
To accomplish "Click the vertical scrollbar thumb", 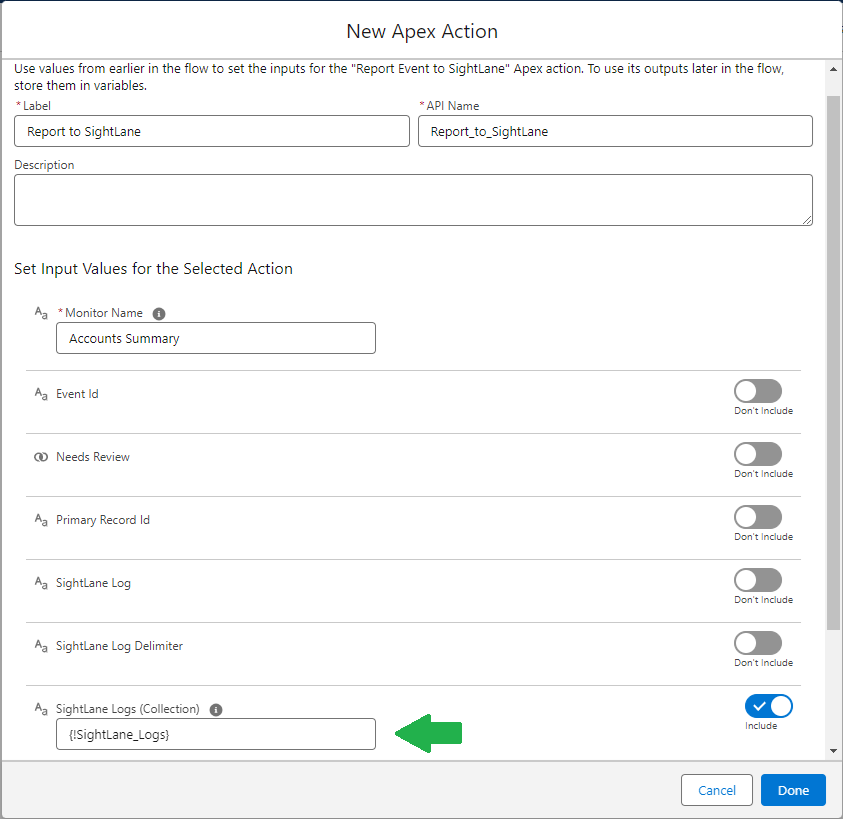I will point(833,363).
